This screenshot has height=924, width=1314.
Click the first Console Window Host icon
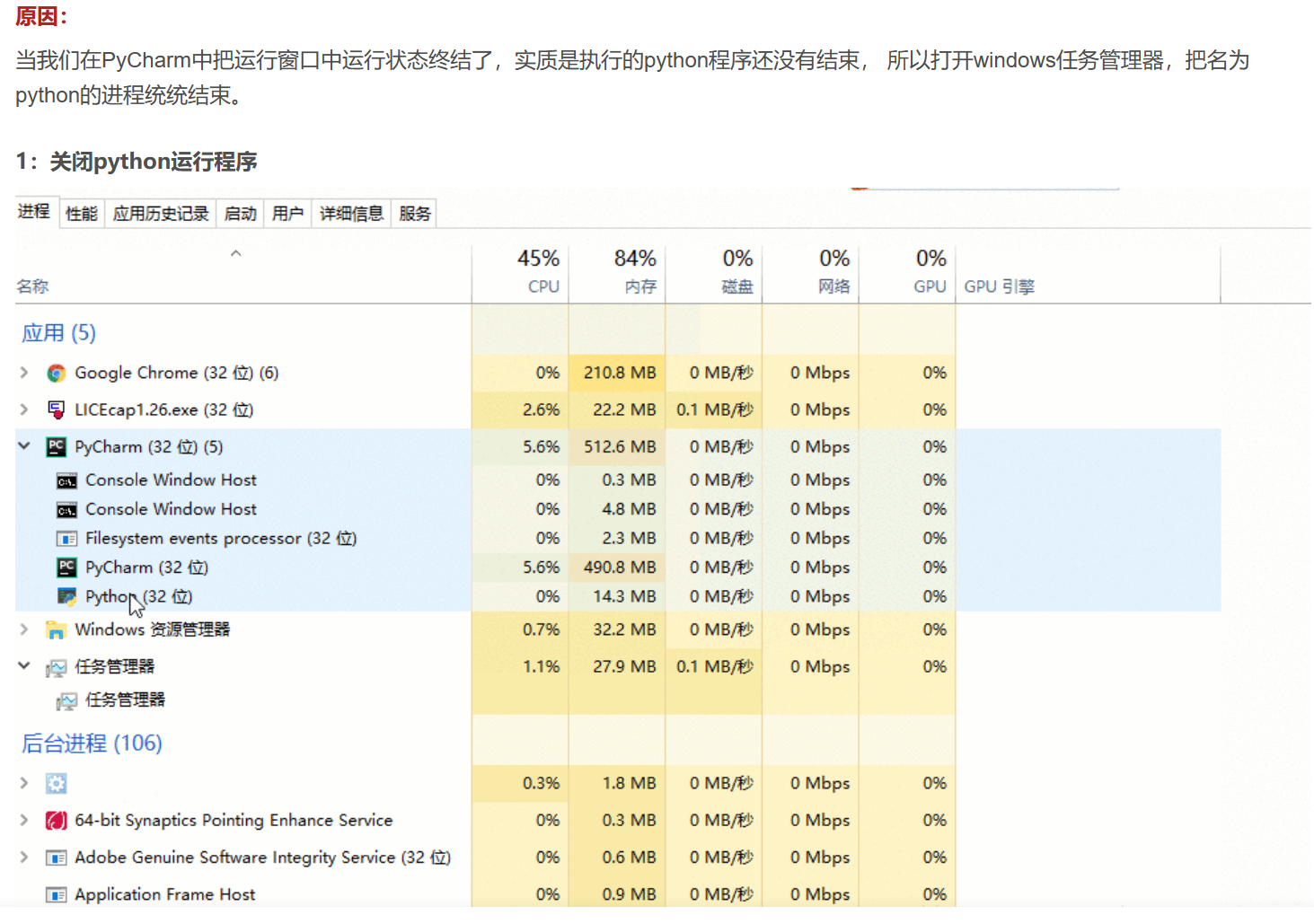(66, 481)
